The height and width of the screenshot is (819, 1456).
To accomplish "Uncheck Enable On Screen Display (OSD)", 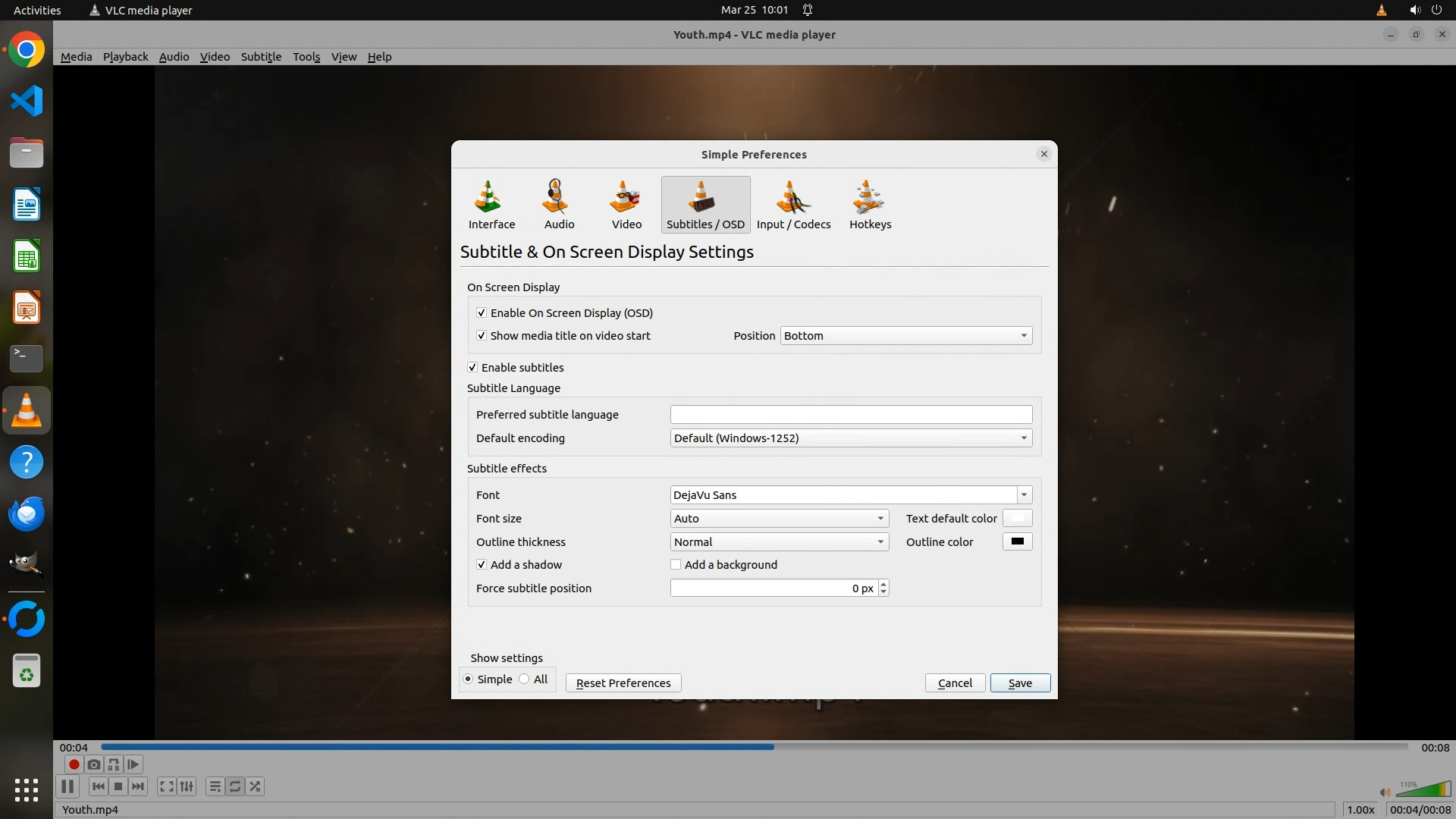I will point(482,312).
